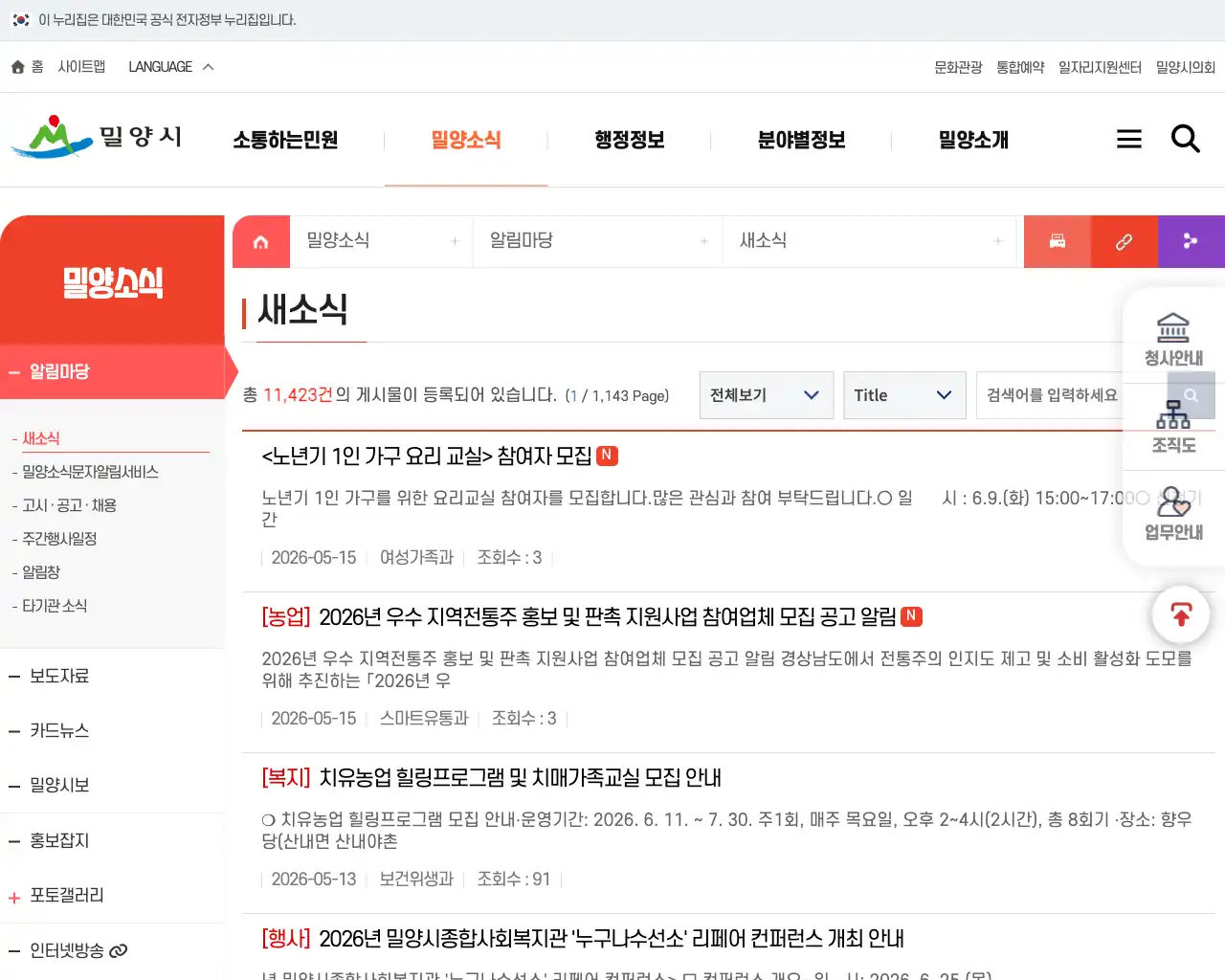Open the 행정정보 main menu

629,140
